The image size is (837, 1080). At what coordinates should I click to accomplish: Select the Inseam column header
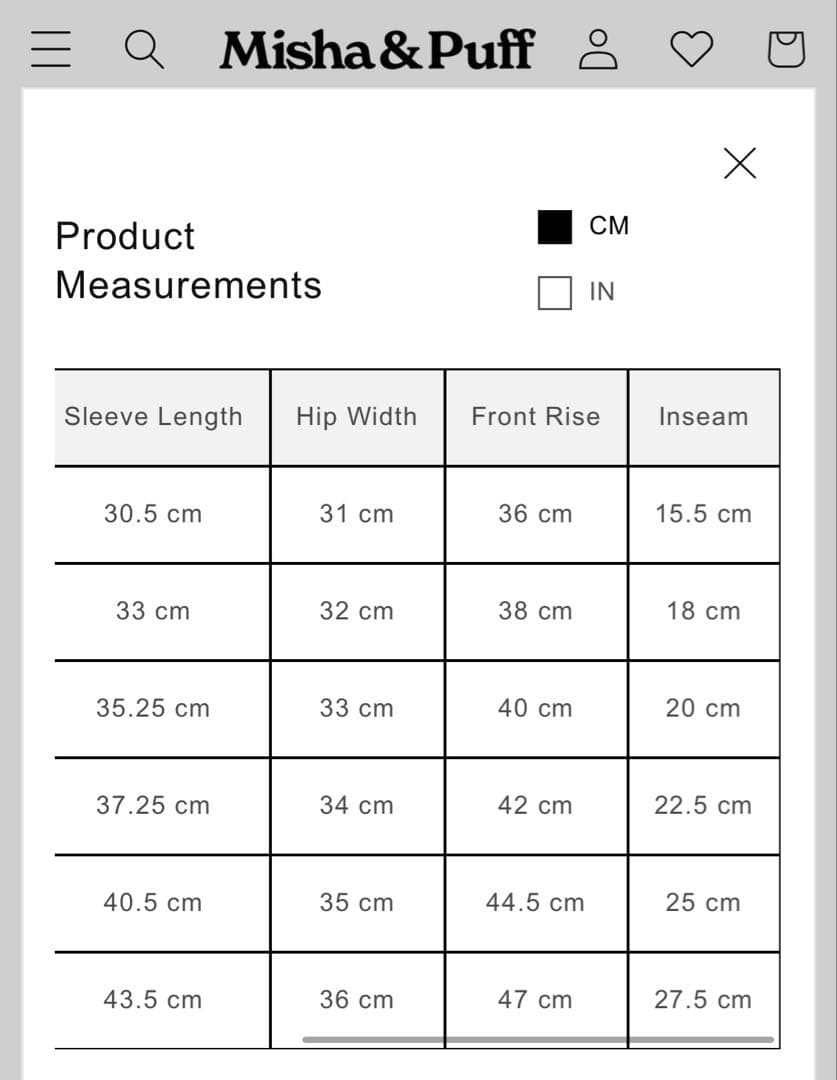tap(703, 417)
